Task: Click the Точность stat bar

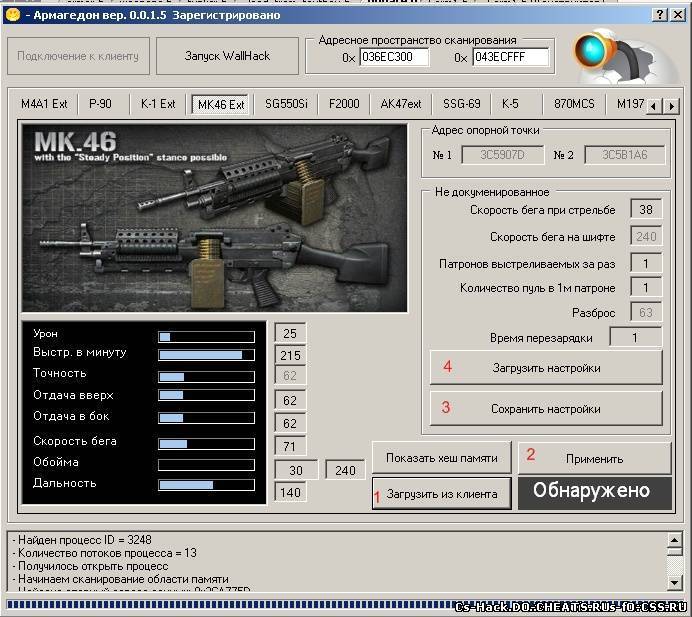Action: click(206, 376)
